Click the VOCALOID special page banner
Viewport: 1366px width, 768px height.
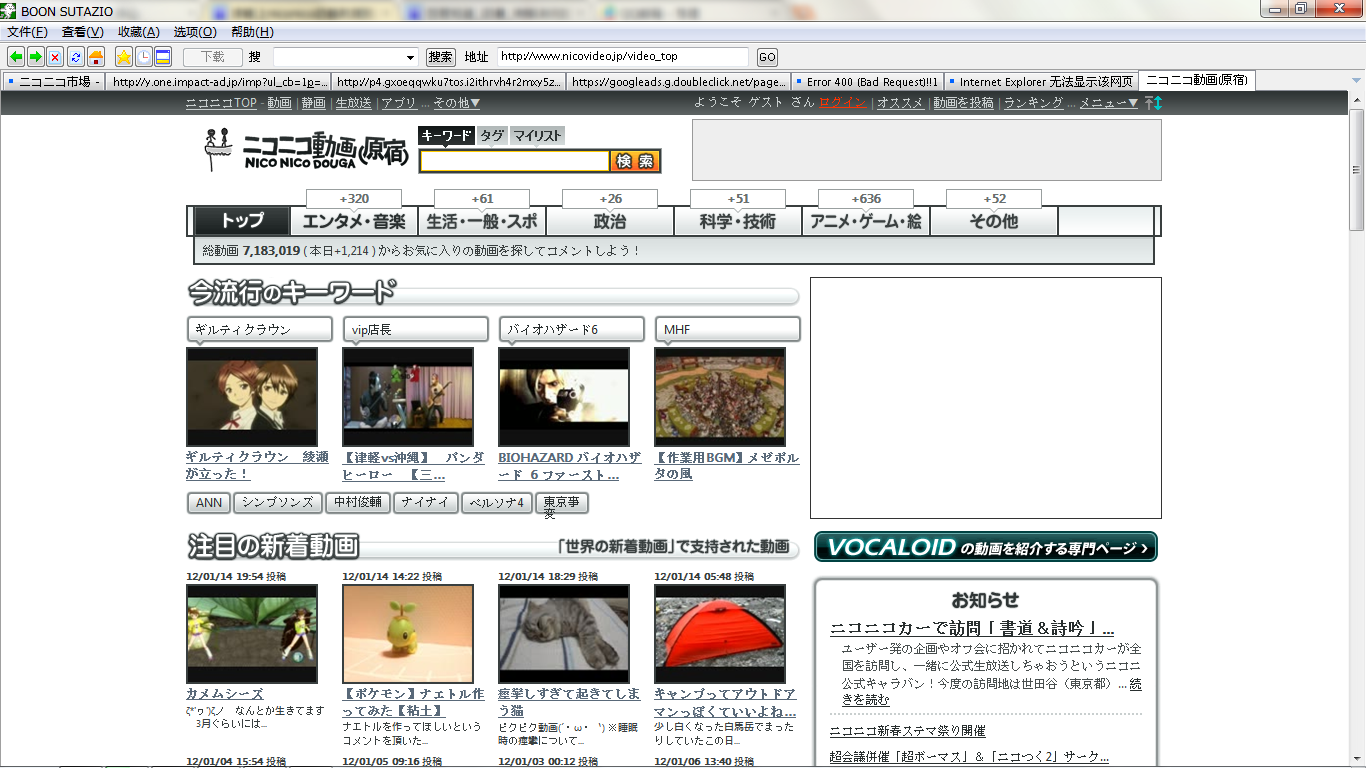(x=985, y=547)
